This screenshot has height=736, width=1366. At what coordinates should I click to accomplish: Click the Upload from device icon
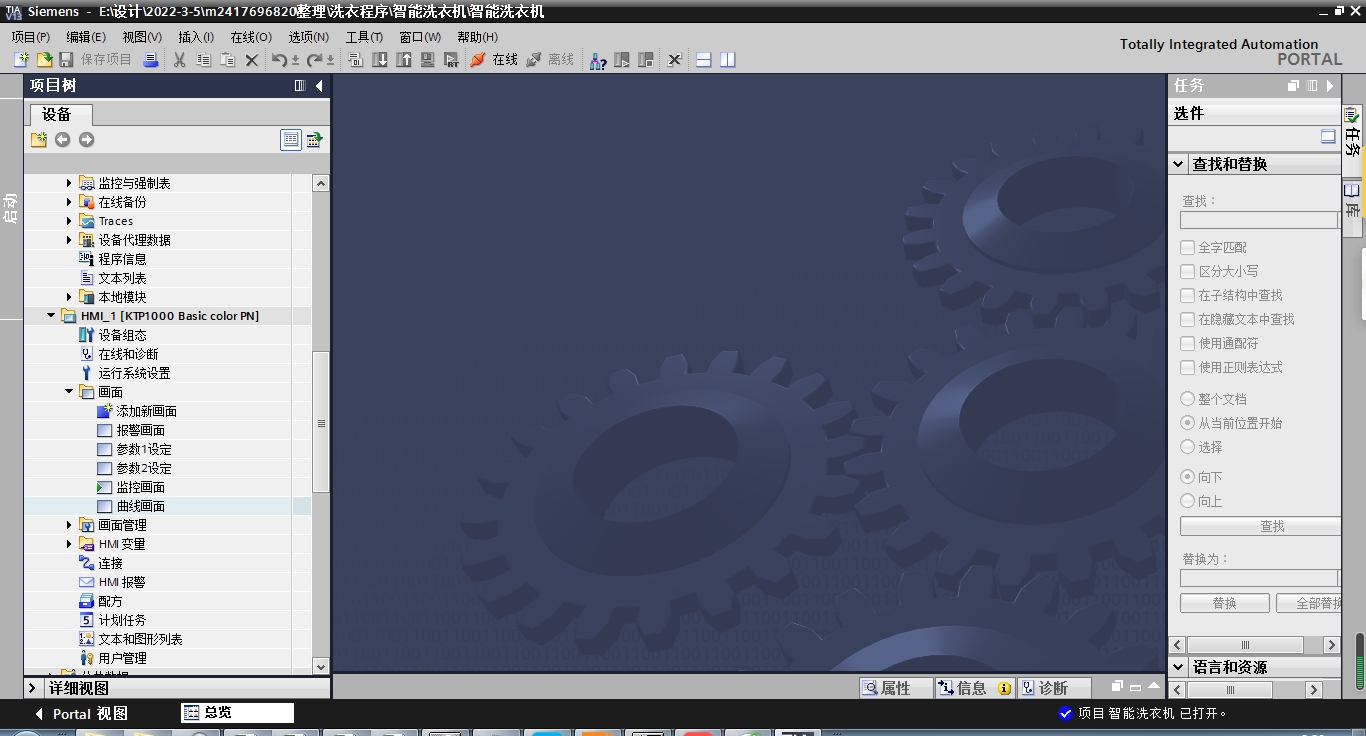[404, 60]
